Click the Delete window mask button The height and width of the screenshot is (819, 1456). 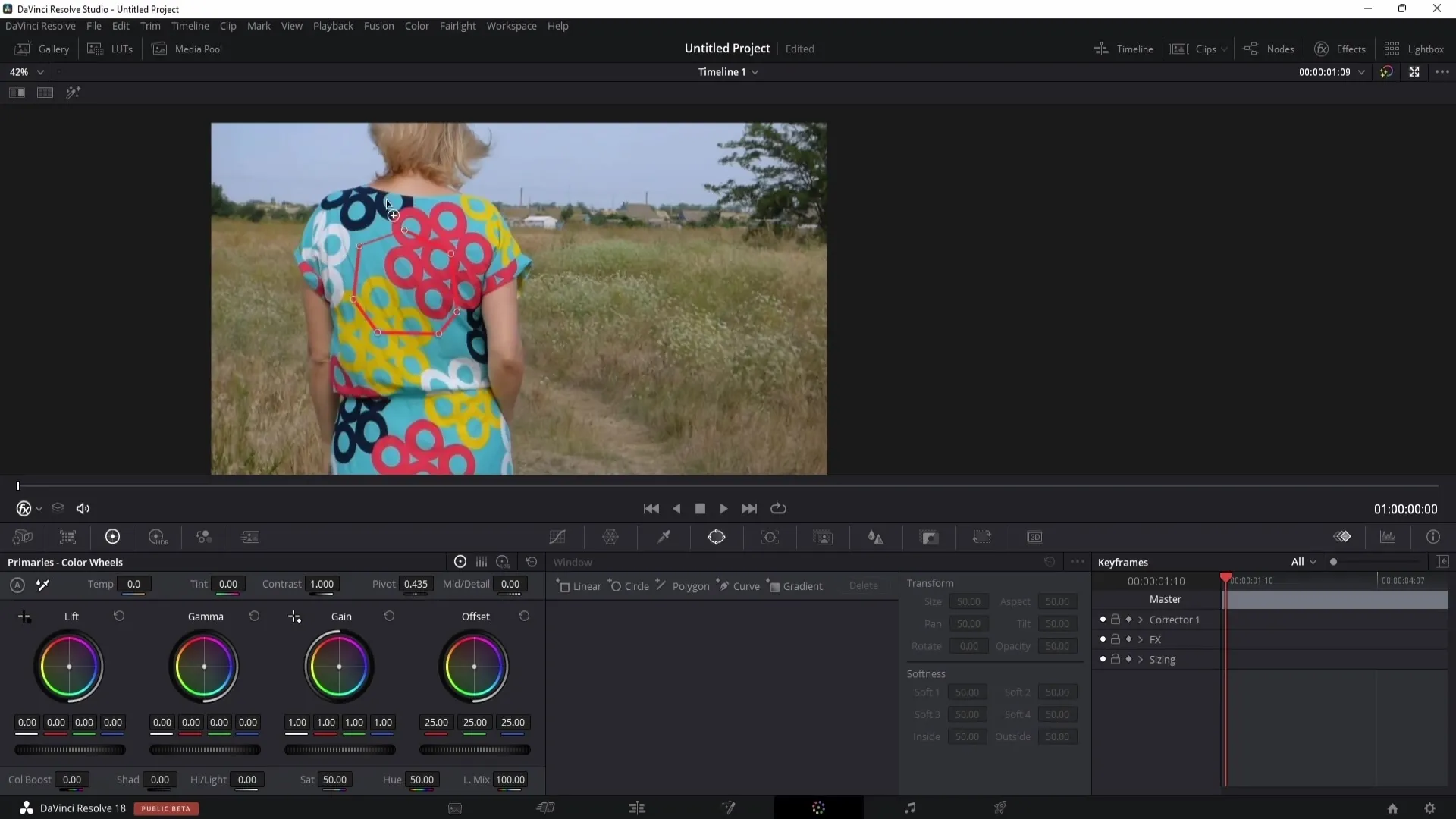coord(862,586)
